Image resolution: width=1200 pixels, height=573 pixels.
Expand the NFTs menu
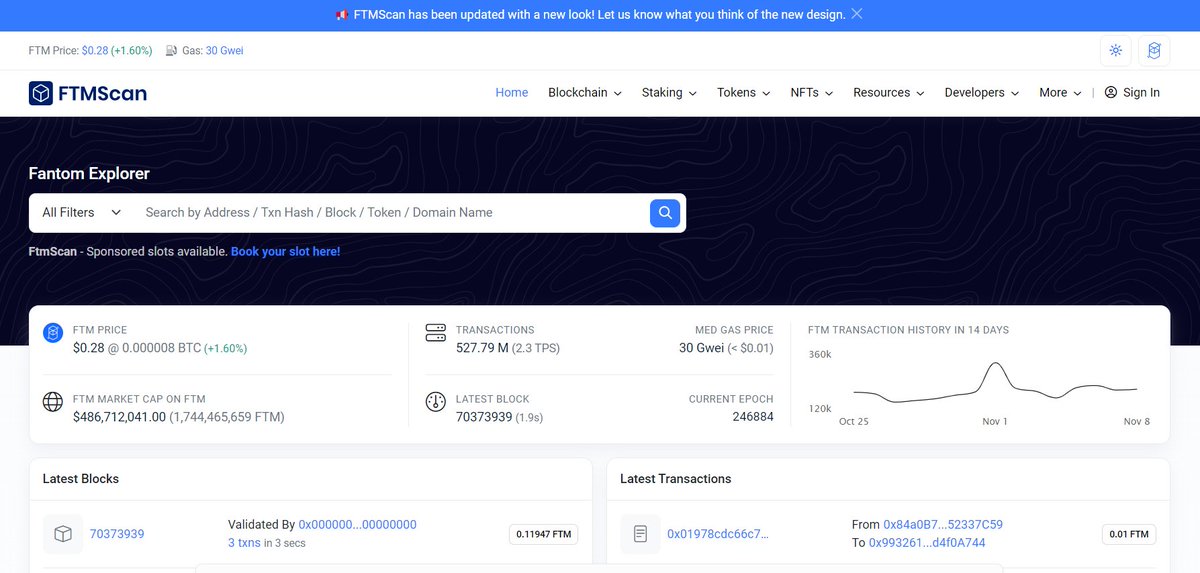point(812,92)
